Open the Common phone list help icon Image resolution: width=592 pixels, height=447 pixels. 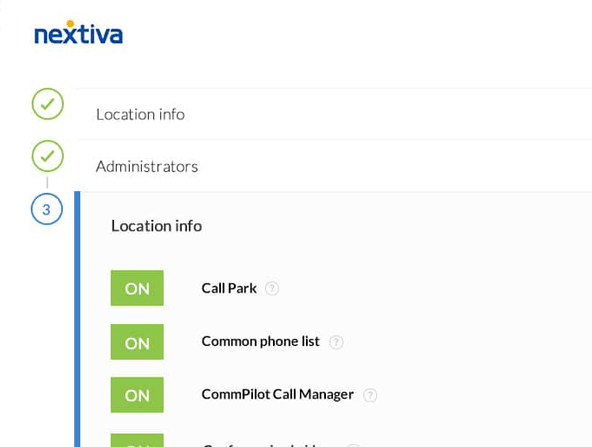pyautogui.click(x=336, y=342)
